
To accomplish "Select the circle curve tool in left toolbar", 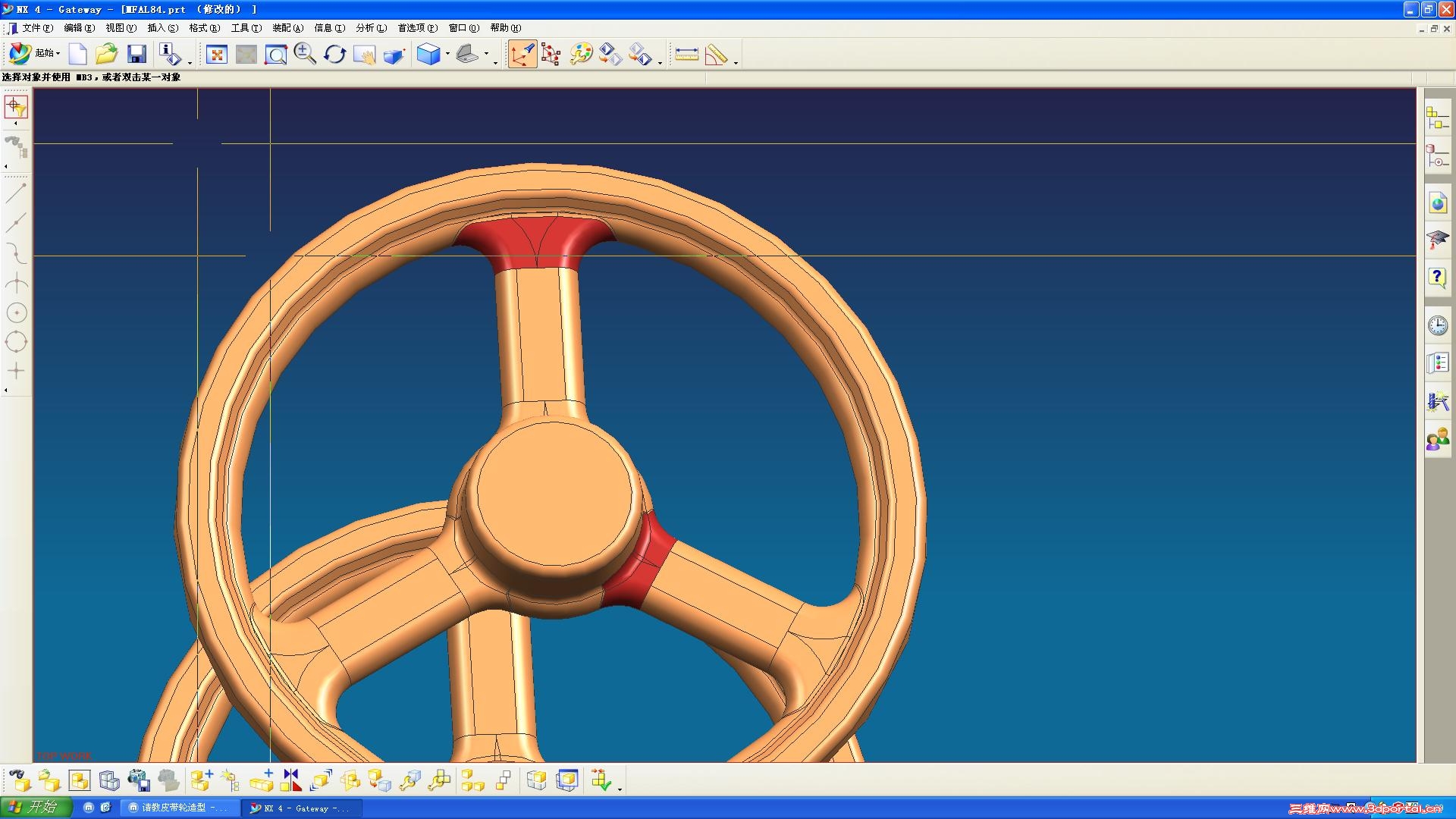I will 16,312.
